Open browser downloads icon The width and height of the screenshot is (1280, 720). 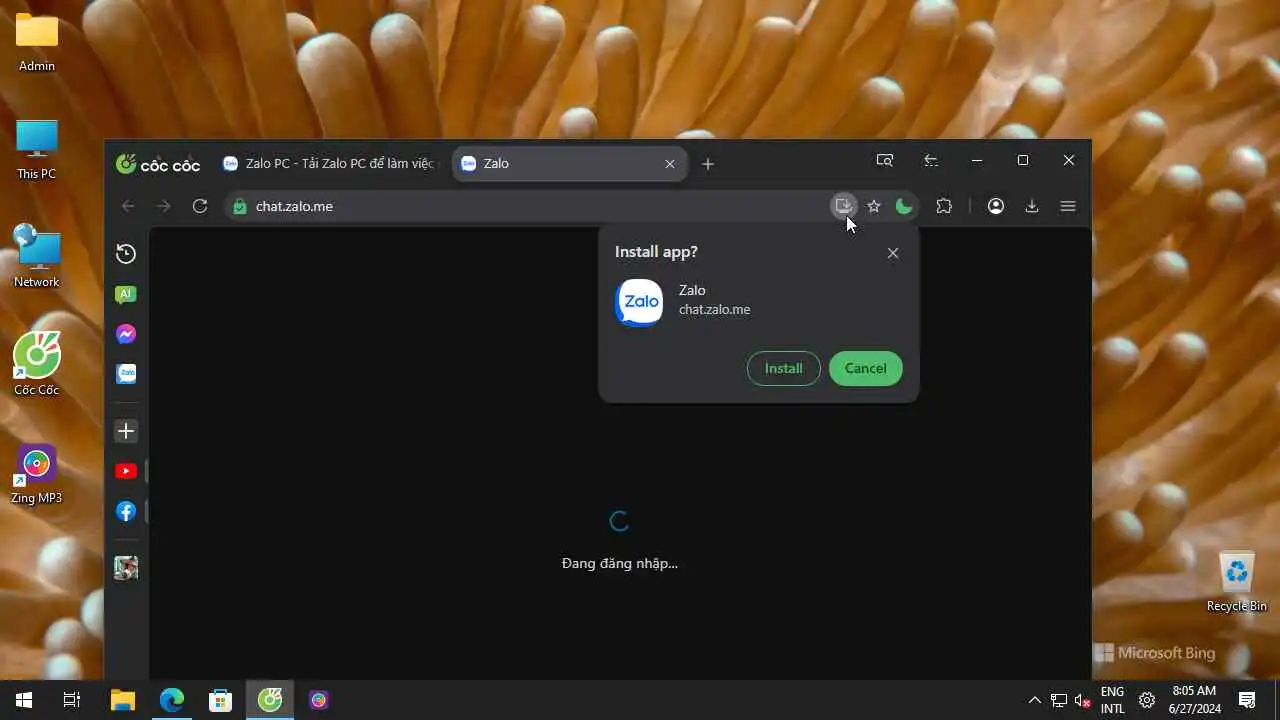click(x=1032, y=206)
